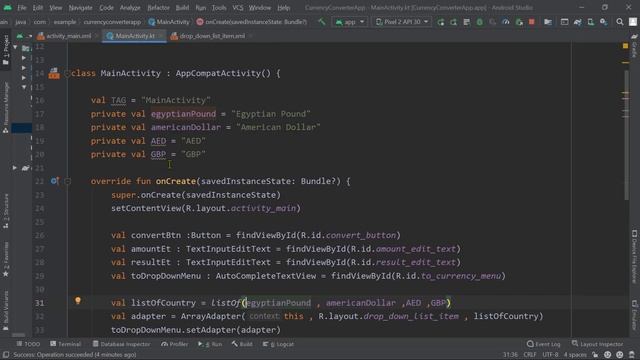This screenshot has height=360, width=640.
Task: Open the Event Log
Action: 543,344
